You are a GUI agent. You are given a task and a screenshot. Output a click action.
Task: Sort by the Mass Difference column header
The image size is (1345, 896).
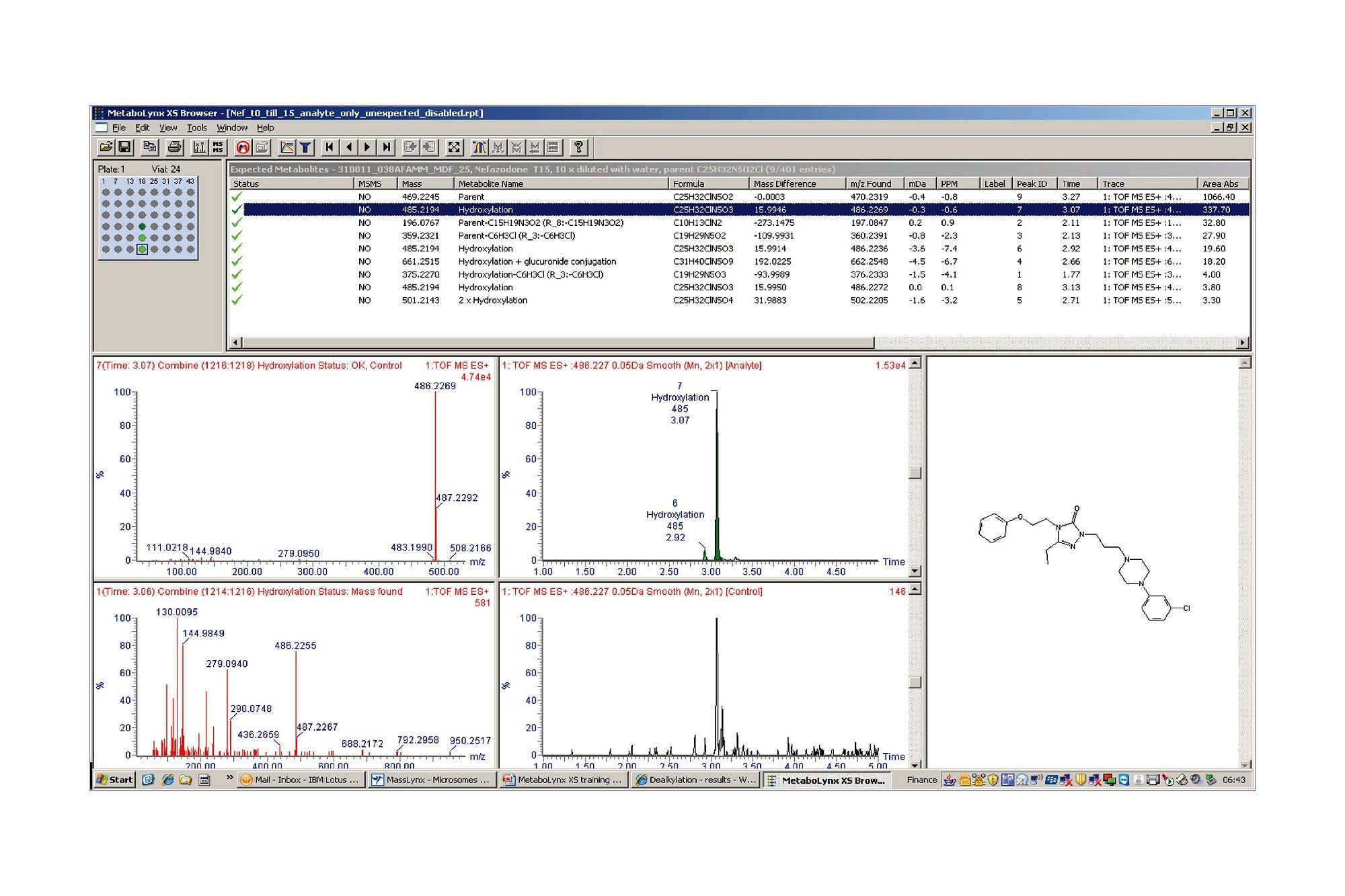[x=796, y=184]
